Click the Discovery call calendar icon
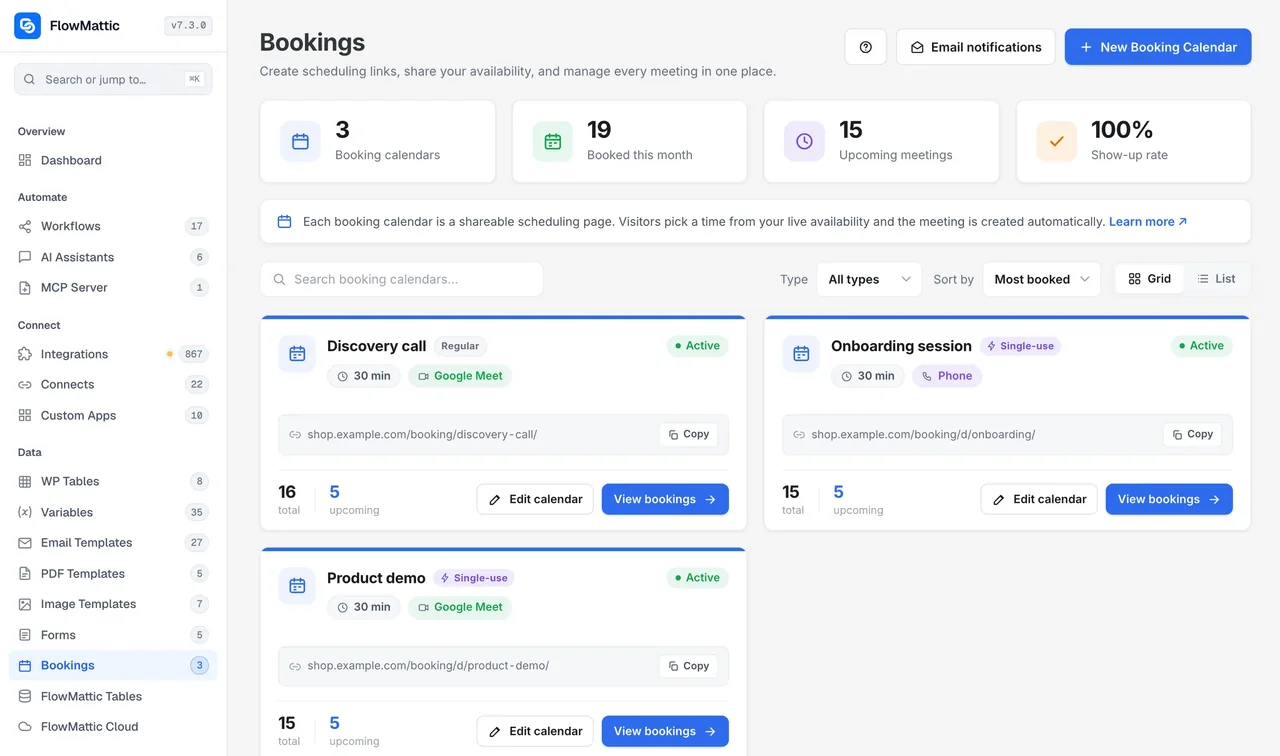The height and width of the screenshot is (756, 1280). point(297,354)
